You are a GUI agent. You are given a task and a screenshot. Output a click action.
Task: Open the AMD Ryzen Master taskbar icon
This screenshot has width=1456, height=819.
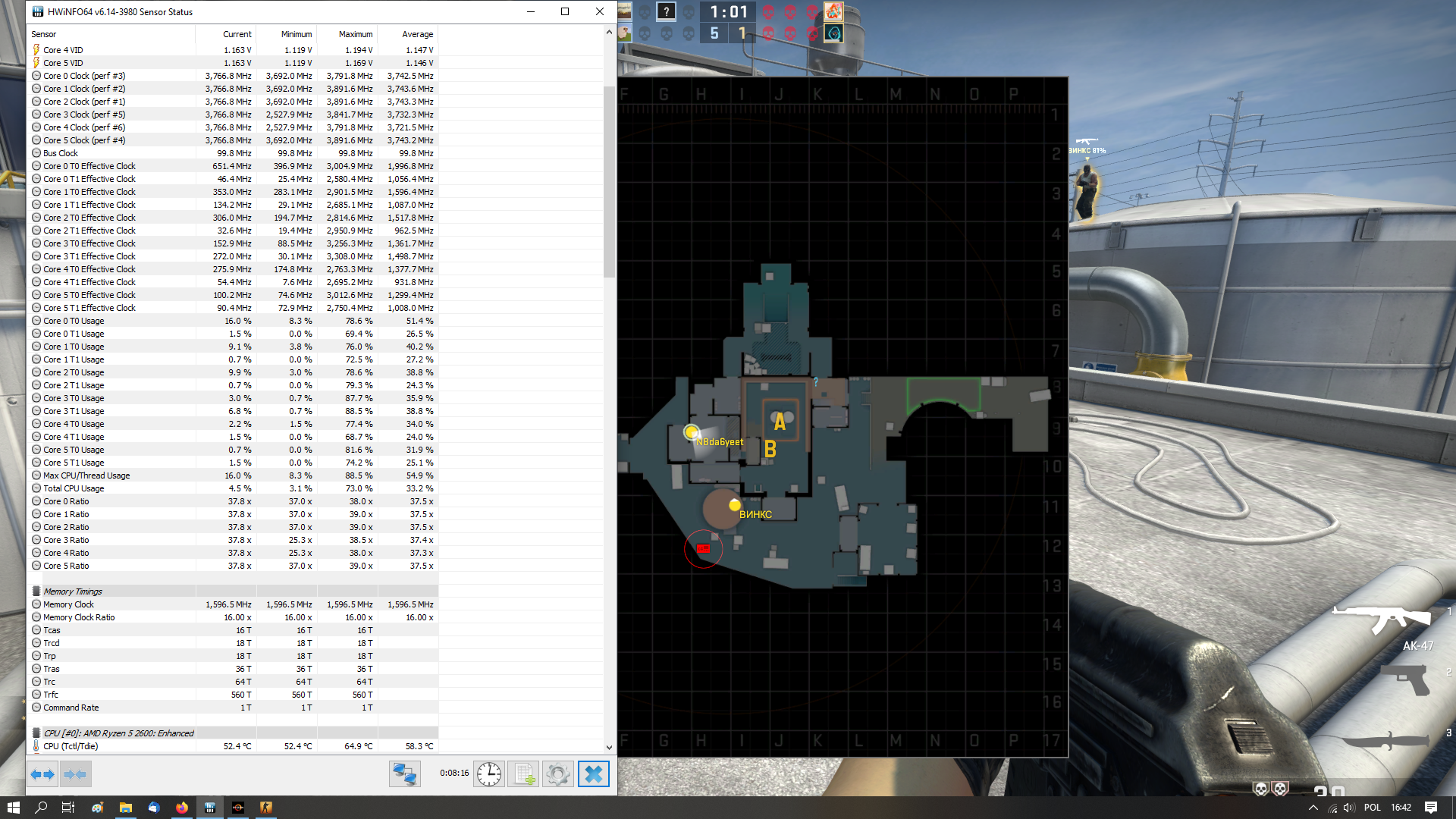click(238, 808)
